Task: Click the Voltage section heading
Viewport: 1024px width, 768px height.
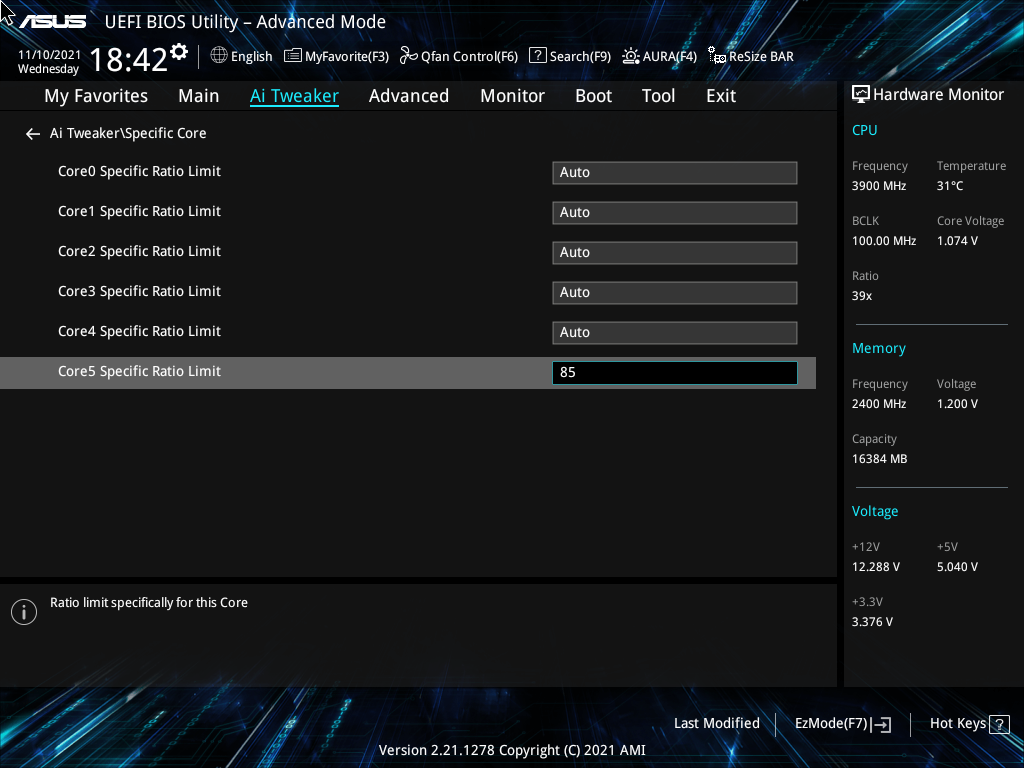Action: coord(874,511)
